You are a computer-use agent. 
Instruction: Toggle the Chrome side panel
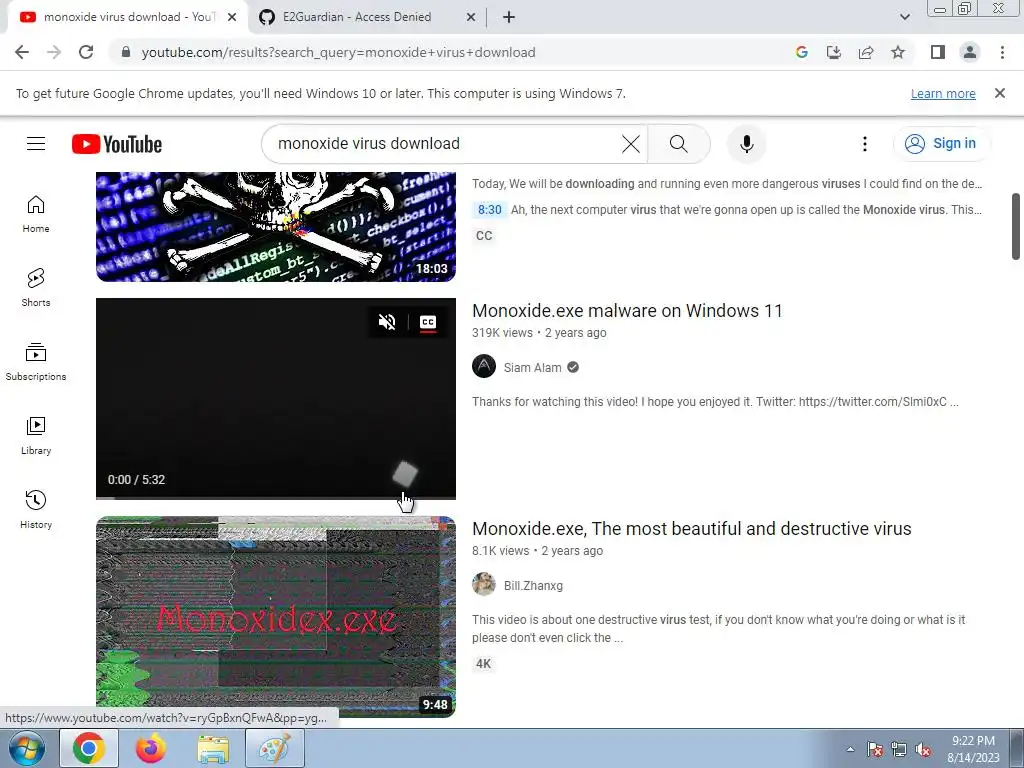click(x=938, y=52)
